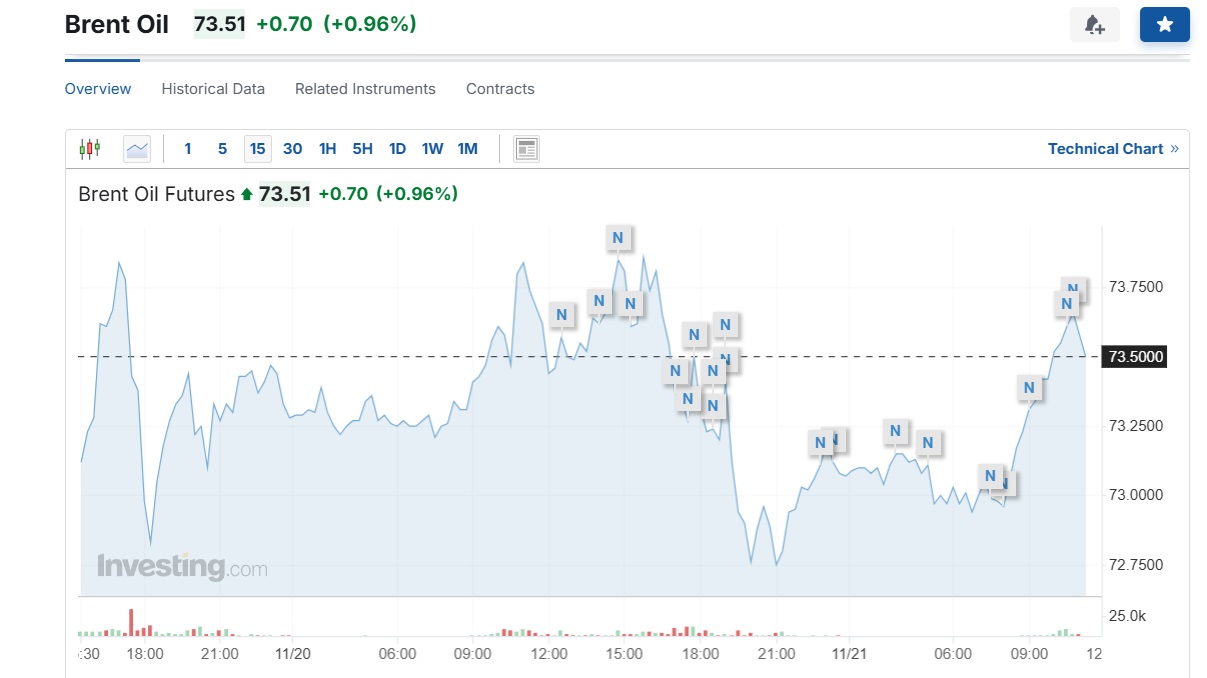The height and width of the screenshot is (678, 1207).
Task: Open the N news marker on the rising line near 09:00 on 11/21
Action: point(1029,388)
